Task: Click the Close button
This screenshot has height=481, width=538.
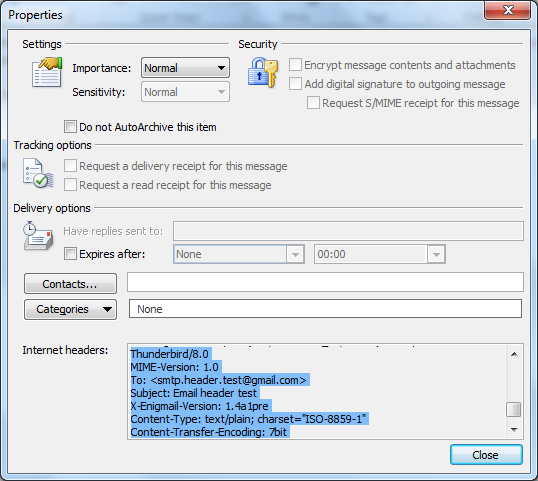Action: click(x=486, y=455)
